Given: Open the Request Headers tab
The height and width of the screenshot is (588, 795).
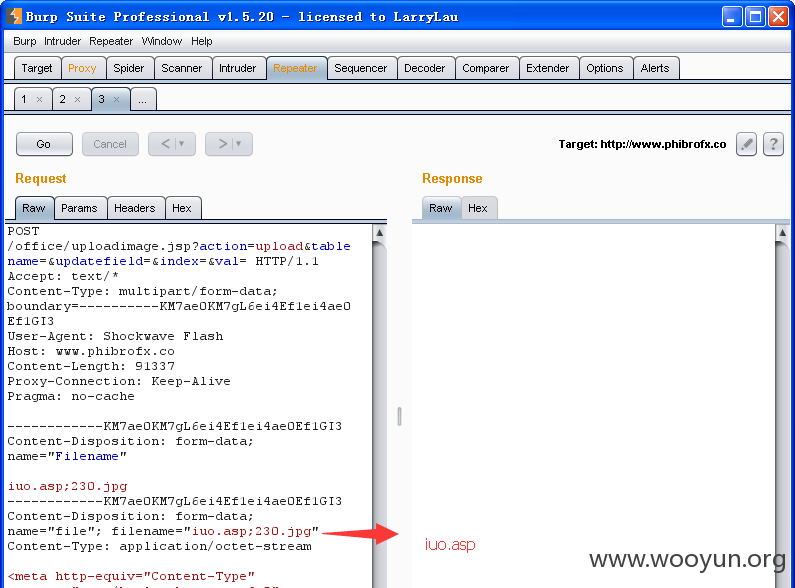Looking at the screenshot, I should (135, 208).
